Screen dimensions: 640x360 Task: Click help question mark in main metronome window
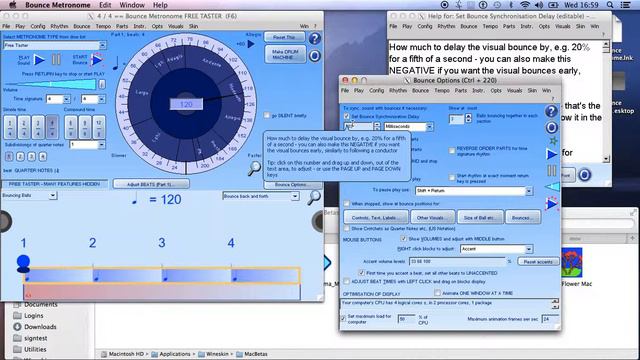tap(314, 38)
